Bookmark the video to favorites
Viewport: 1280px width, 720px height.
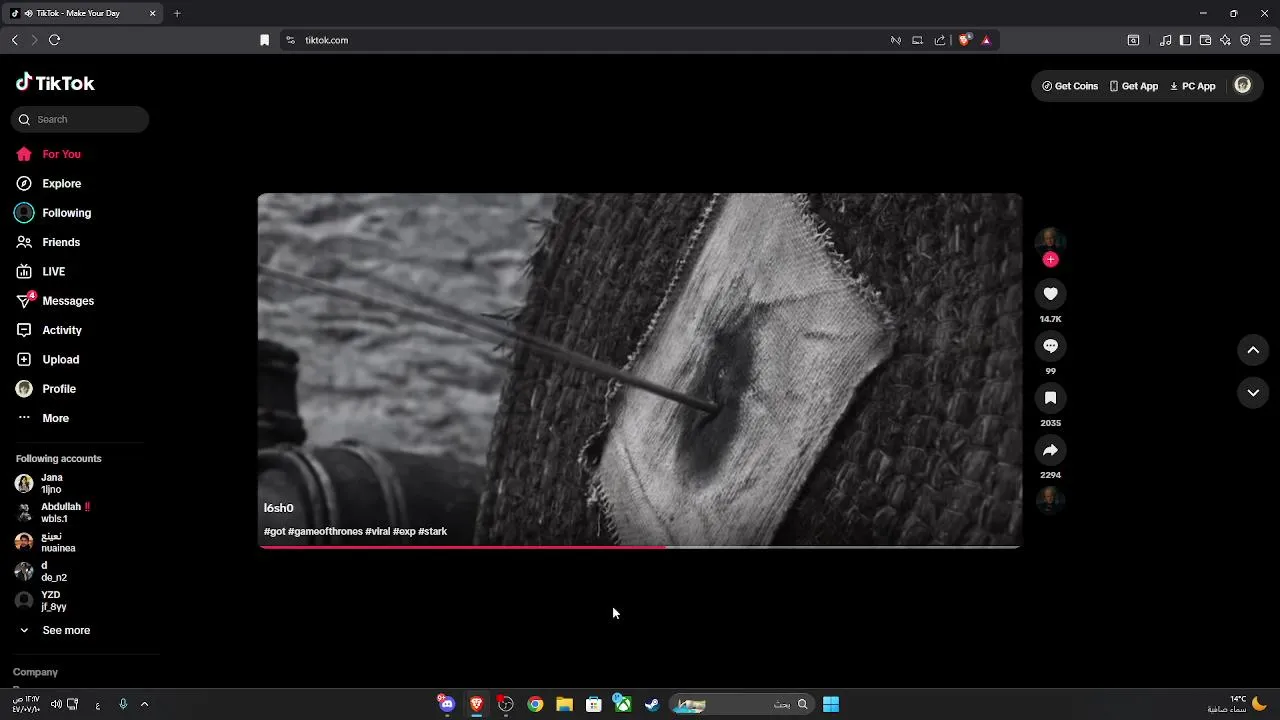pos(1050,397)
